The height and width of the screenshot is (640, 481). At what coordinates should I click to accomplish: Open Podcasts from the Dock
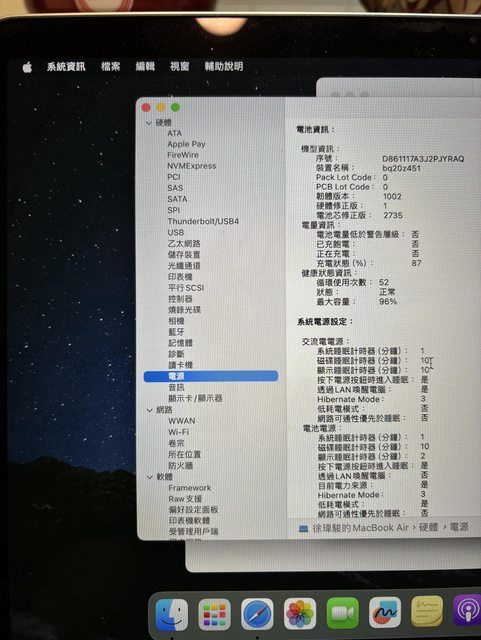pos(468,610)
